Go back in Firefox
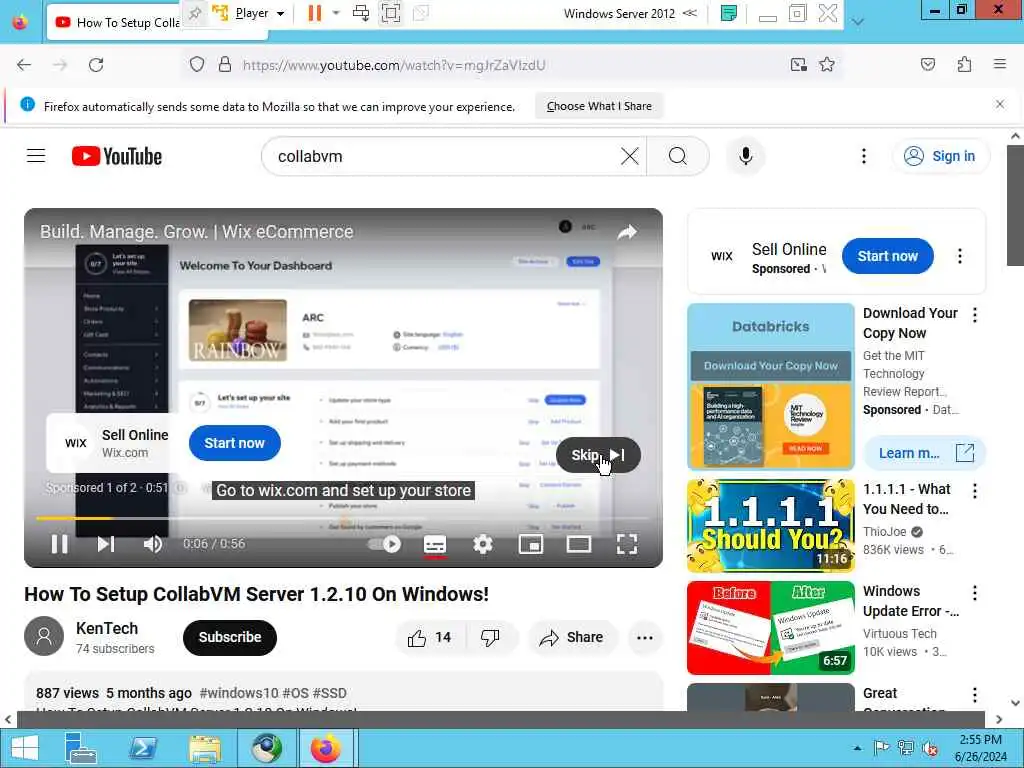Viewport: 1024px width, 768px height. (x=24, y=65)
